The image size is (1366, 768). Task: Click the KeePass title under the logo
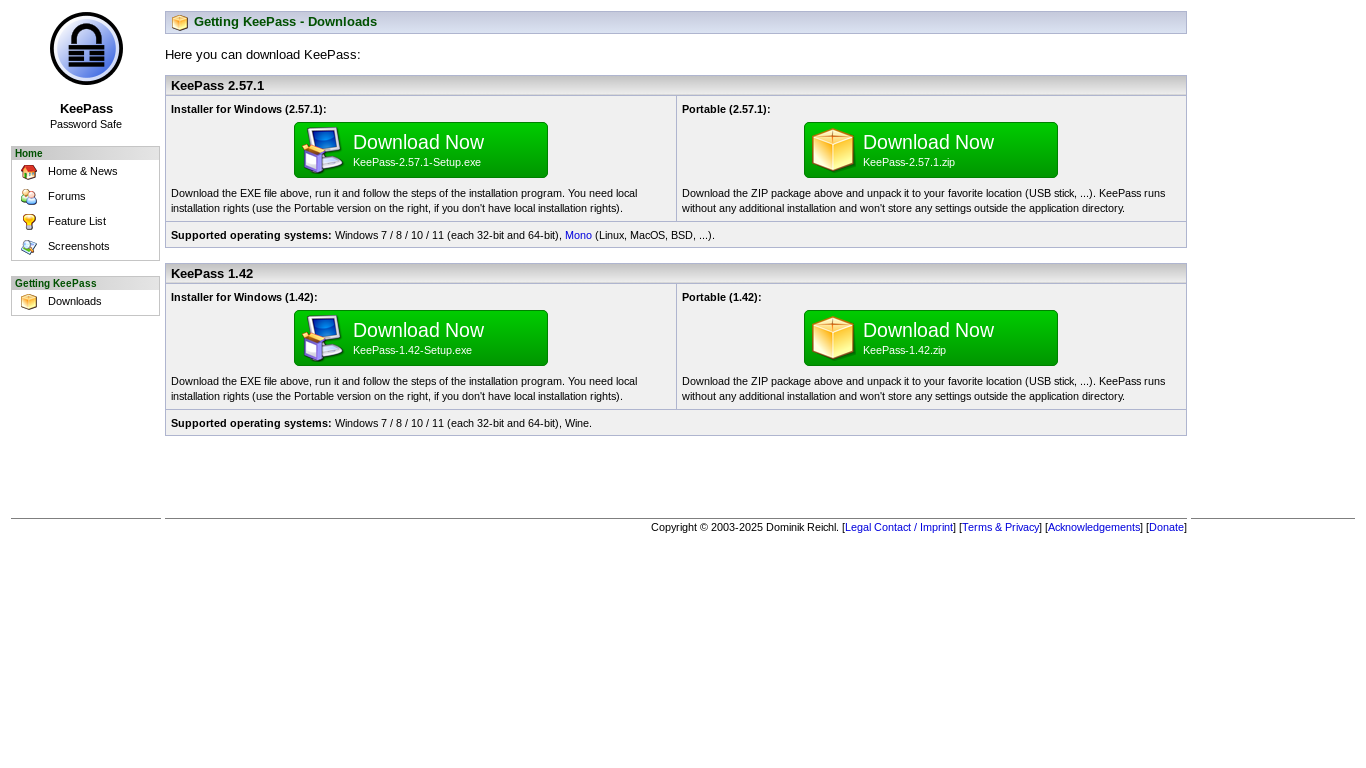86,109
